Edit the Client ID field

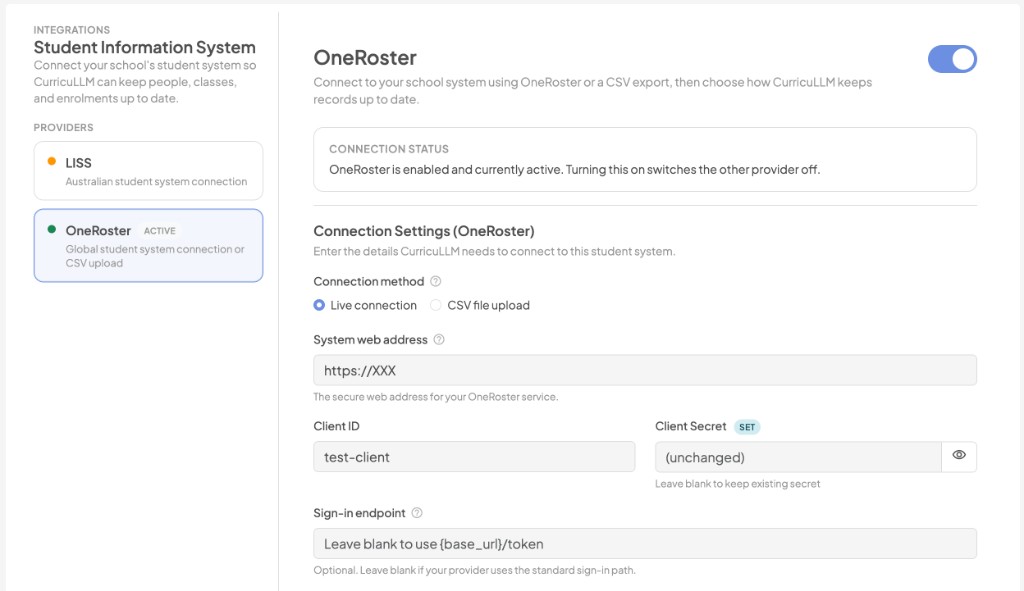pos(475,456)
